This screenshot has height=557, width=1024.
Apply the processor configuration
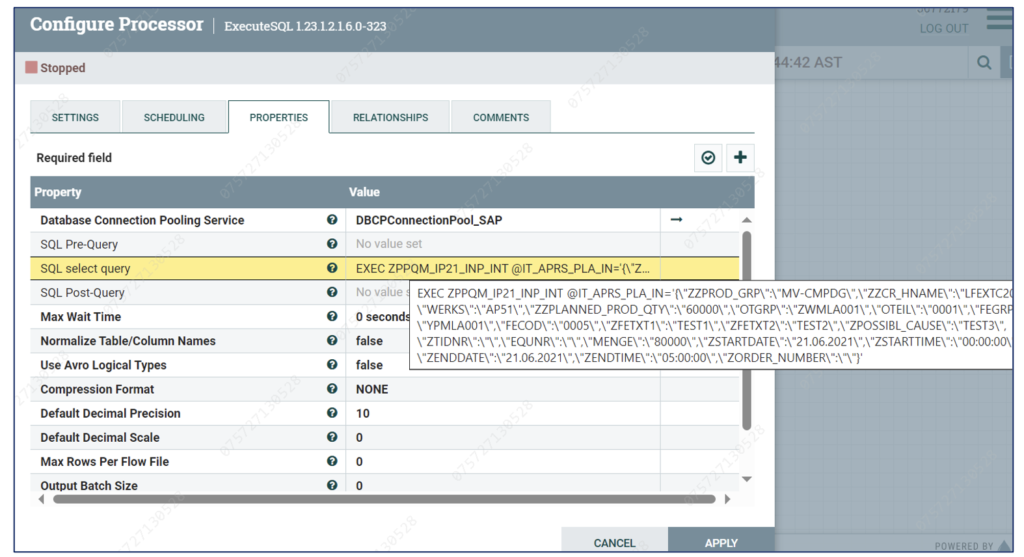pos(721,542)
